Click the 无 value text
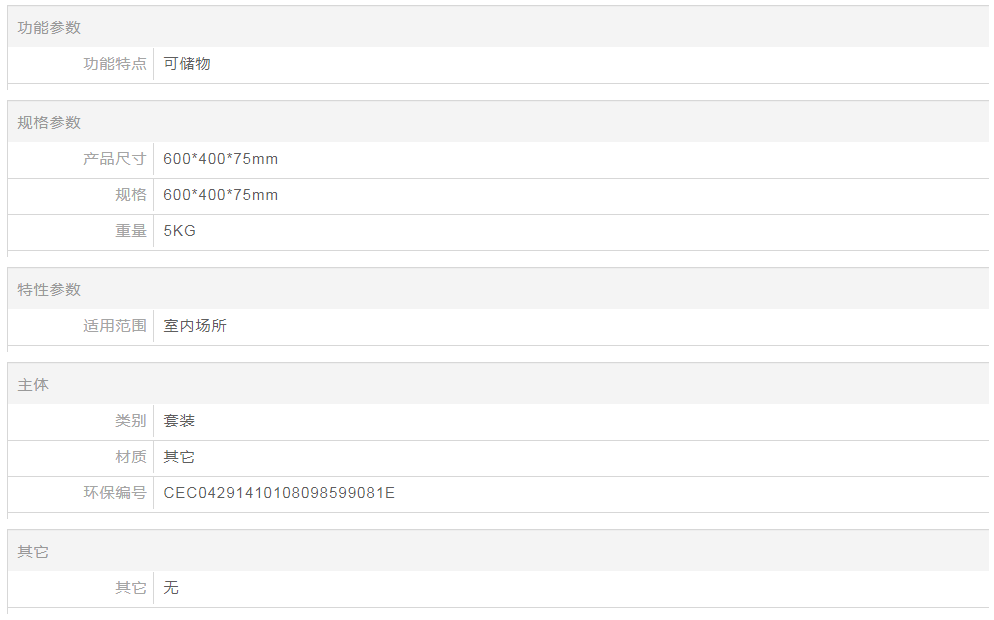 coord(171,588)
